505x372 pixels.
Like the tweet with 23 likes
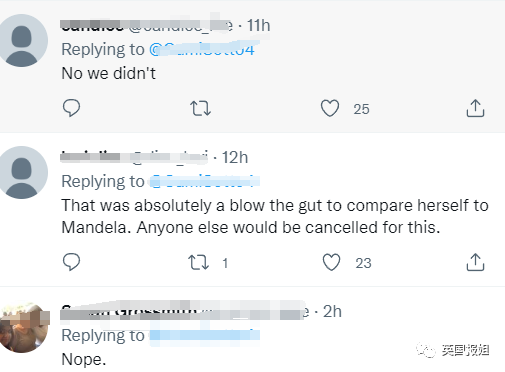pyautogui.click(x=331, y=262)
